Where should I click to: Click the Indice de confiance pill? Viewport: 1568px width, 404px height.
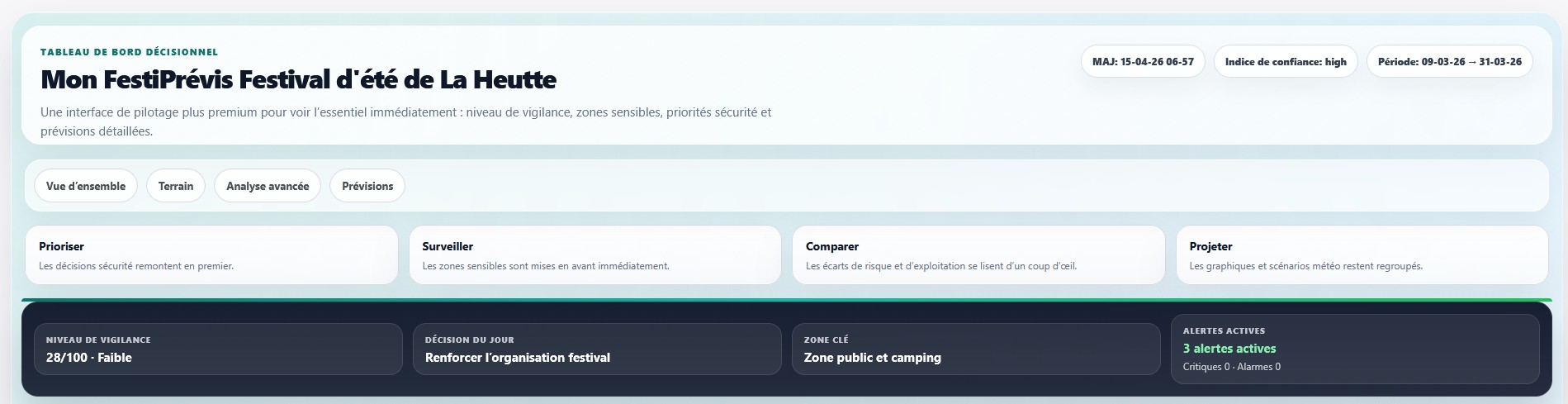coord(1286,62)
